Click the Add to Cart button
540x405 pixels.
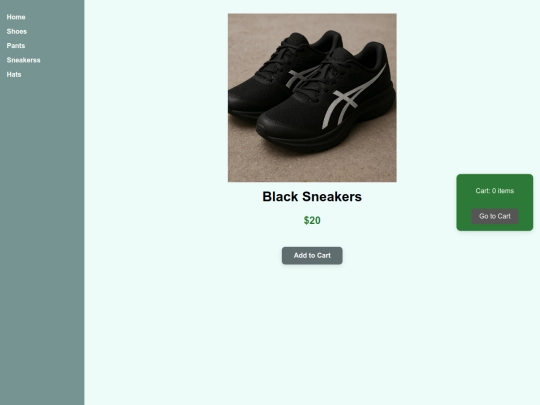pos(312,256)
